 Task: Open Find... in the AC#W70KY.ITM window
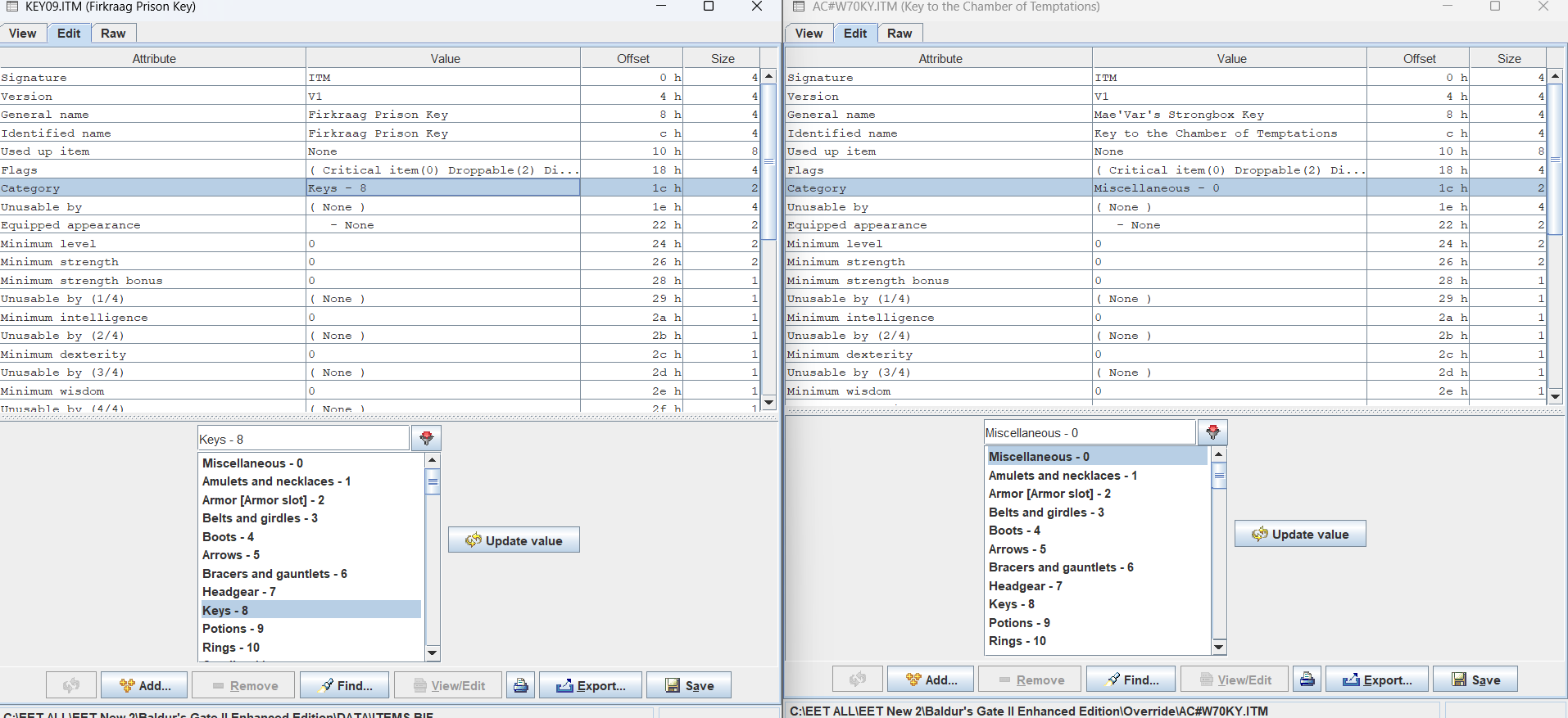coord(1131,680)
